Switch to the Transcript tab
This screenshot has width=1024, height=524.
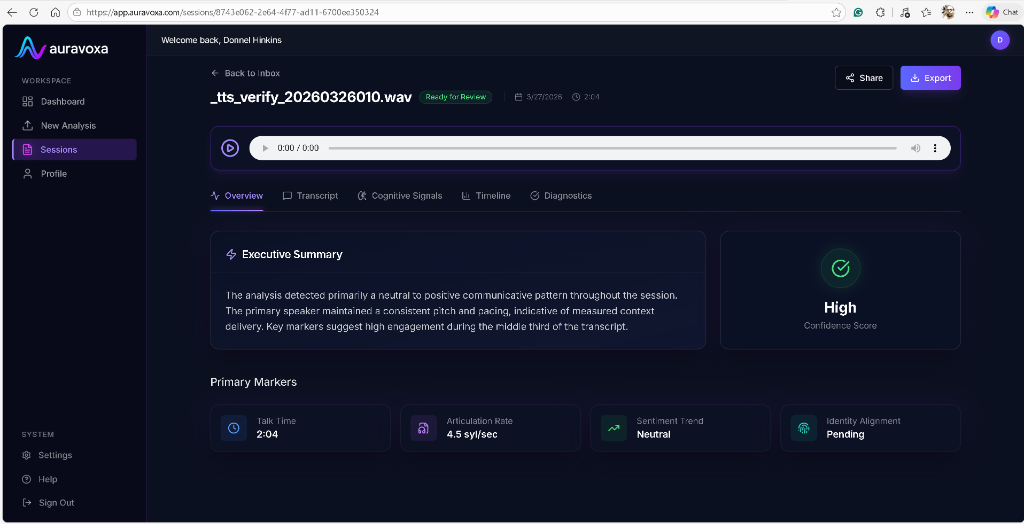(310, 195)
